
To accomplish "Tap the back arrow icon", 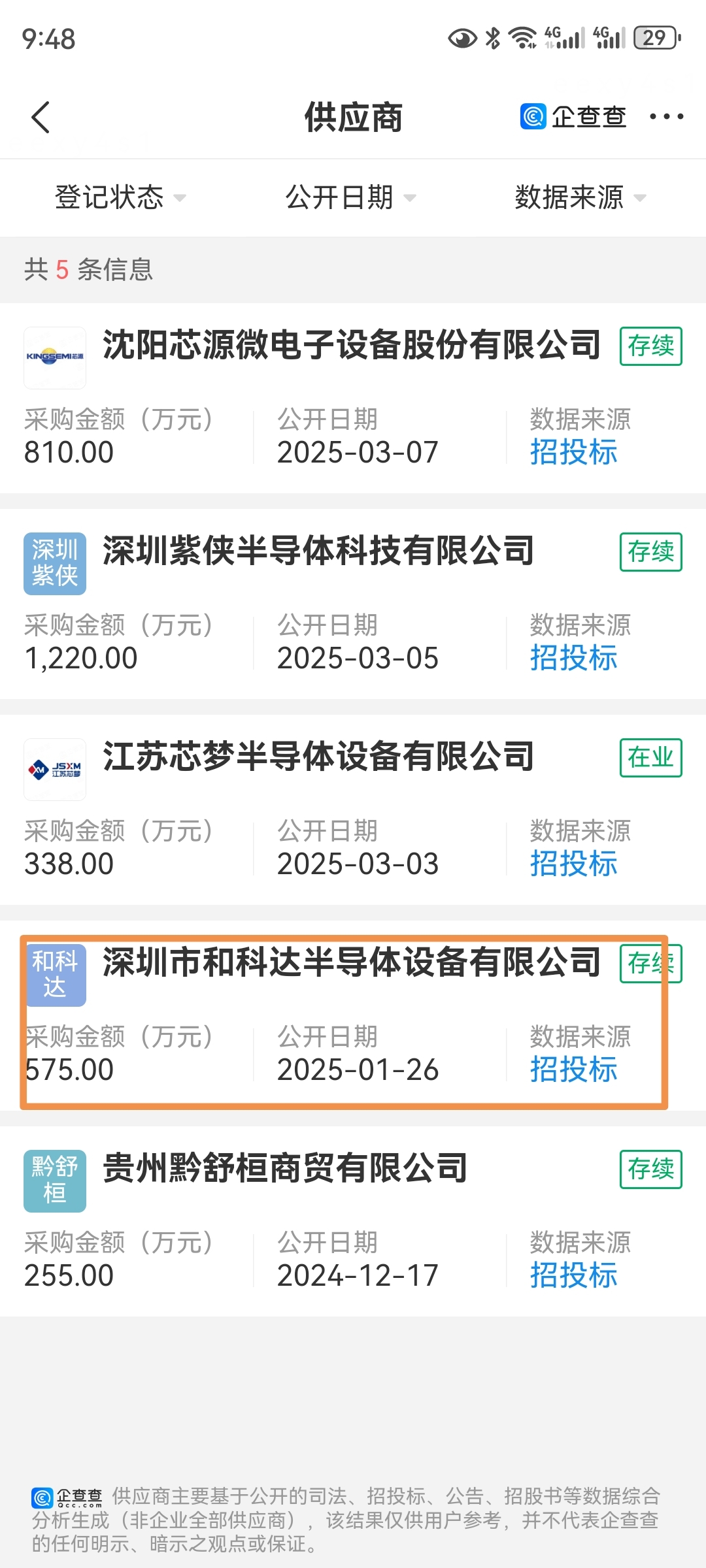I will [41, 118].
